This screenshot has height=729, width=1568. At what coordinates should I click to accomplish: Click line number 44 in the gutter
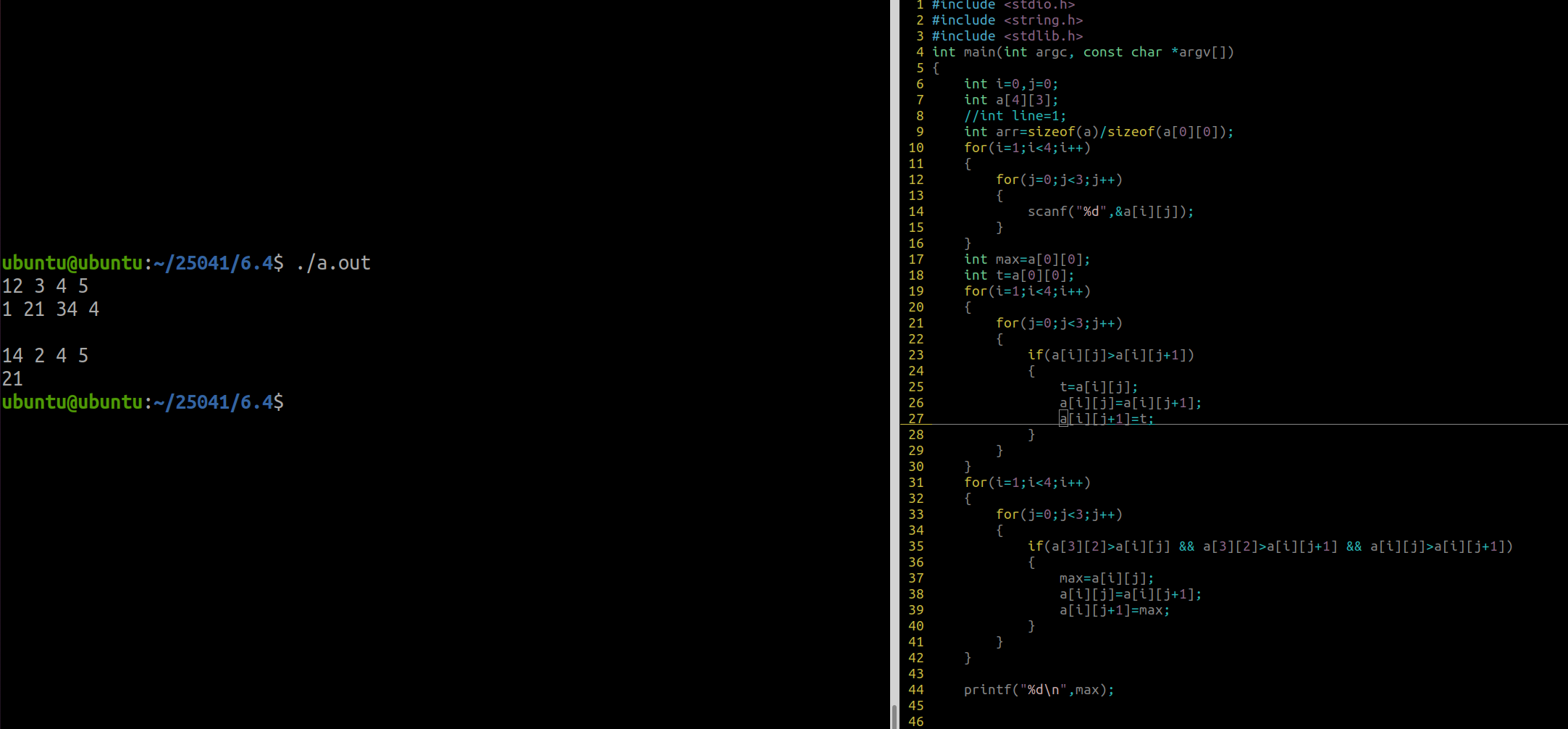(916, 690)
